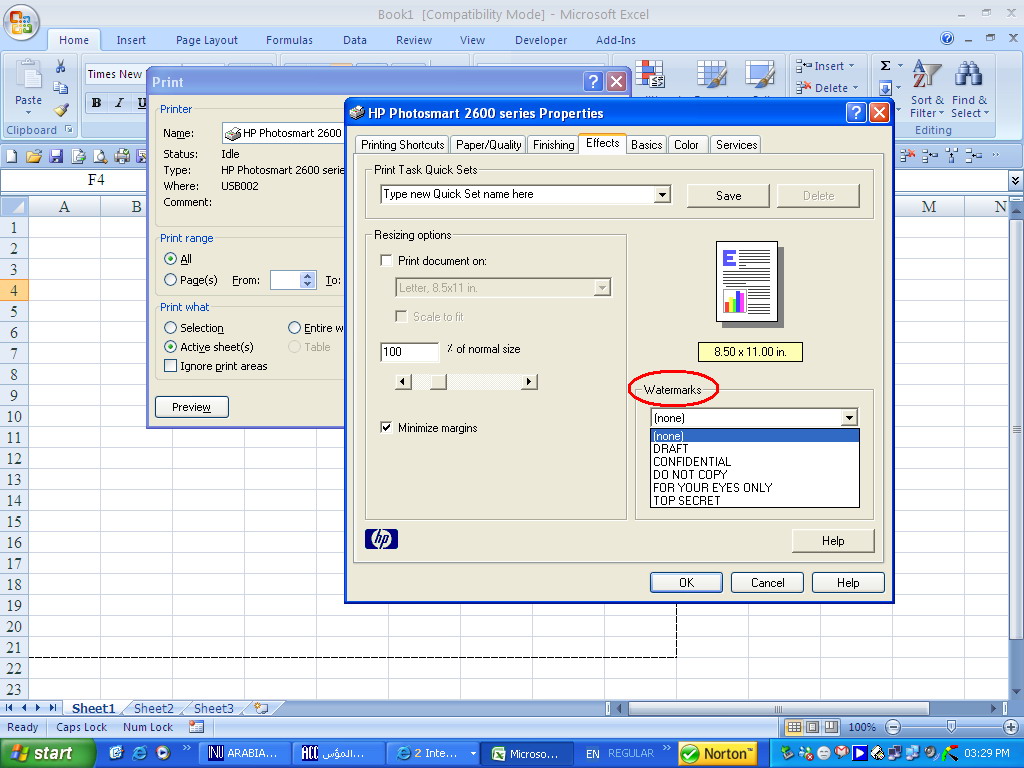The height and width of the screenshot is (768, 1024).
Task: Switch to the Finishing tab
Action: click(x=553, y=144)
